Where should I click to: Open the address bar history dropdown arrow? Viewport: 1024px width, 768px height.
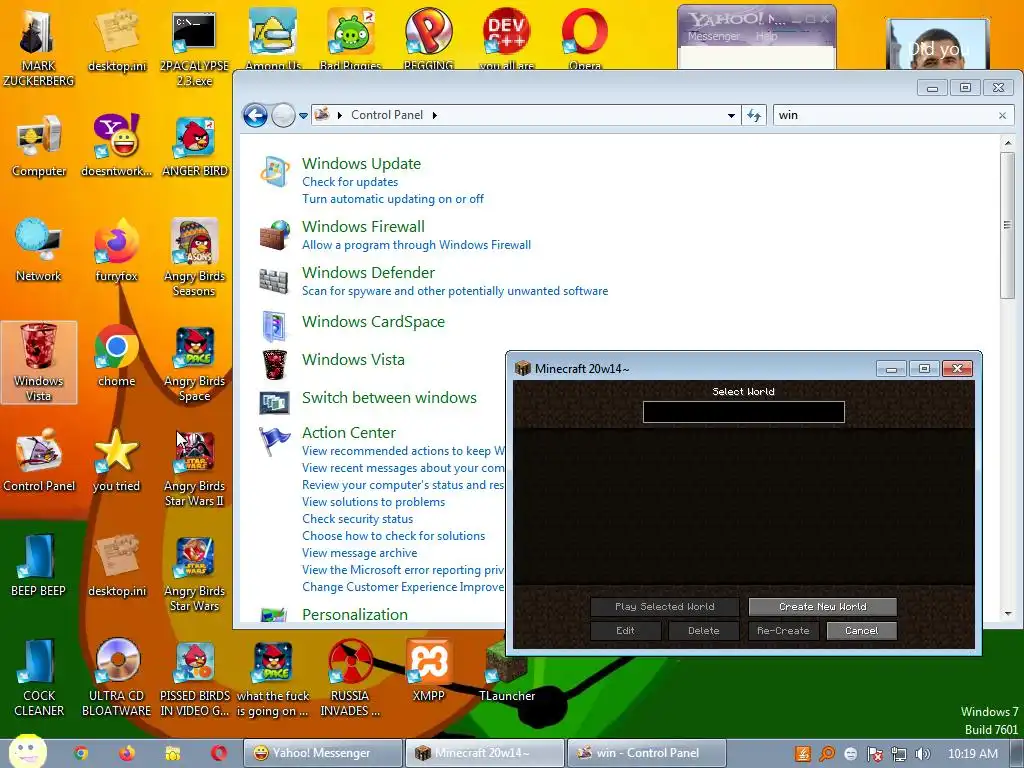[731, 116]
